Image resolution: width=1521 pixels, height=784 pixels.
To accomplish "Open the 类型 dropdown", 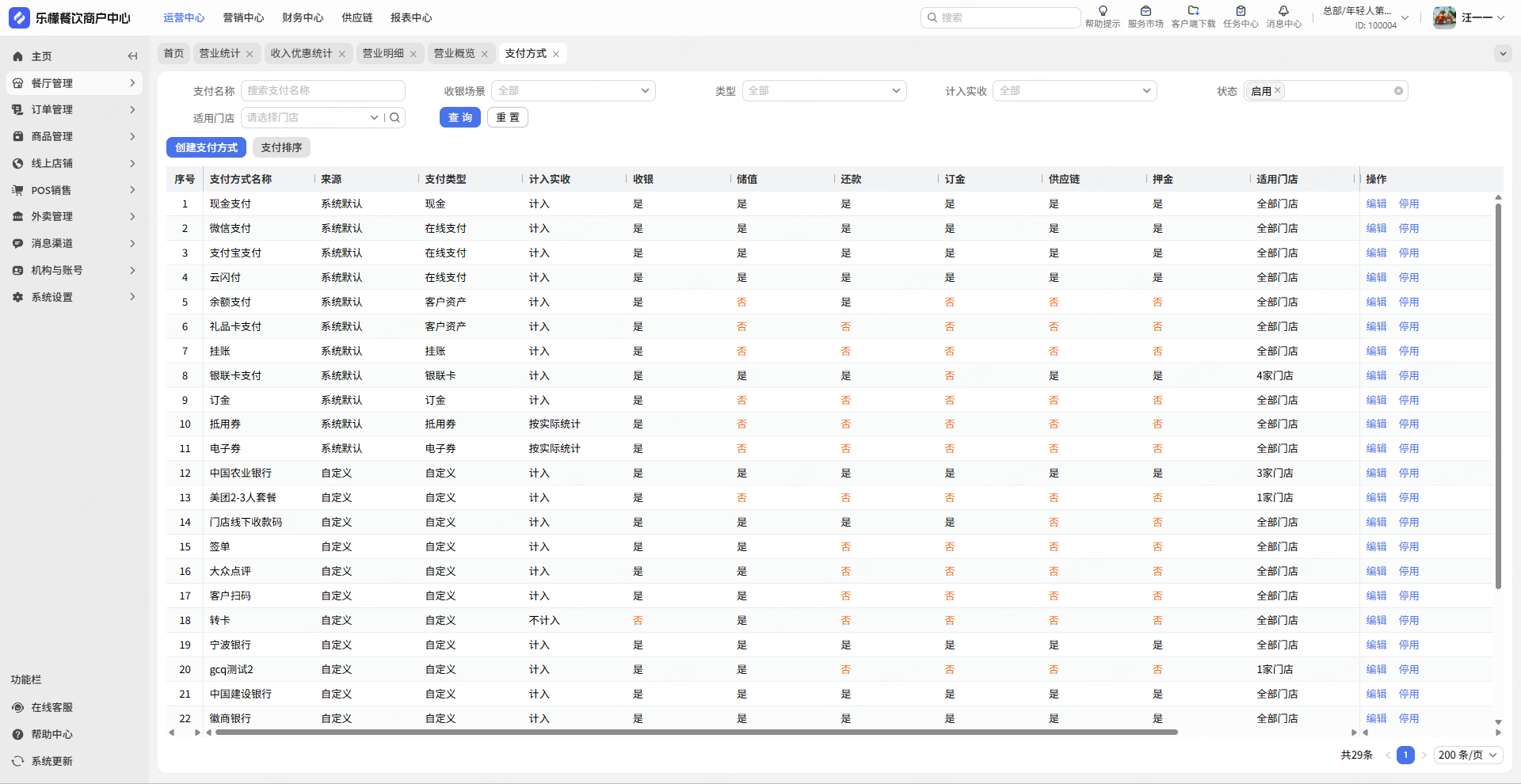I will (824, 91).
